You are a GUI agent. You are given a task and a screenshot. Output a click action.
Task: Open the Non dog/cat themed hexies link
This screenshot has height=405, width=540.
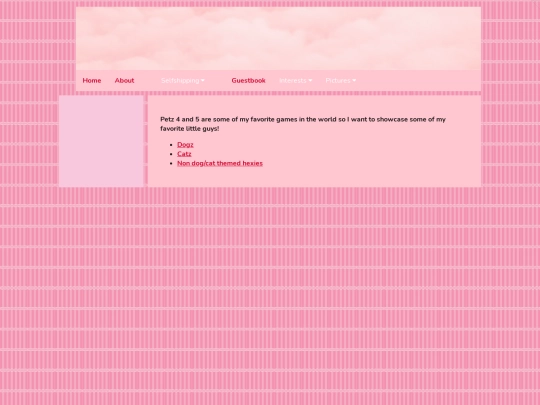[220, 163]
